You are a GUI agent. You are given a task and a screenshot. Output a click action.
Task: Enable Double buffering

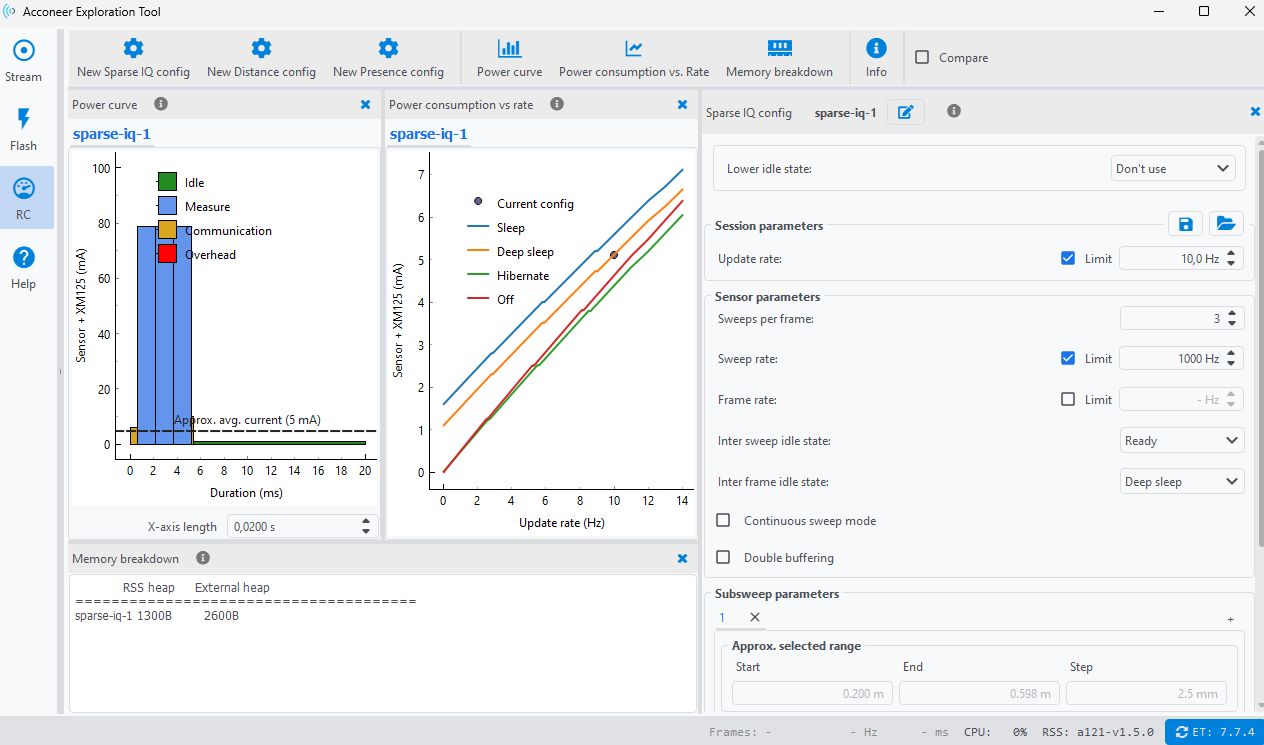click(x=723, y=557)
